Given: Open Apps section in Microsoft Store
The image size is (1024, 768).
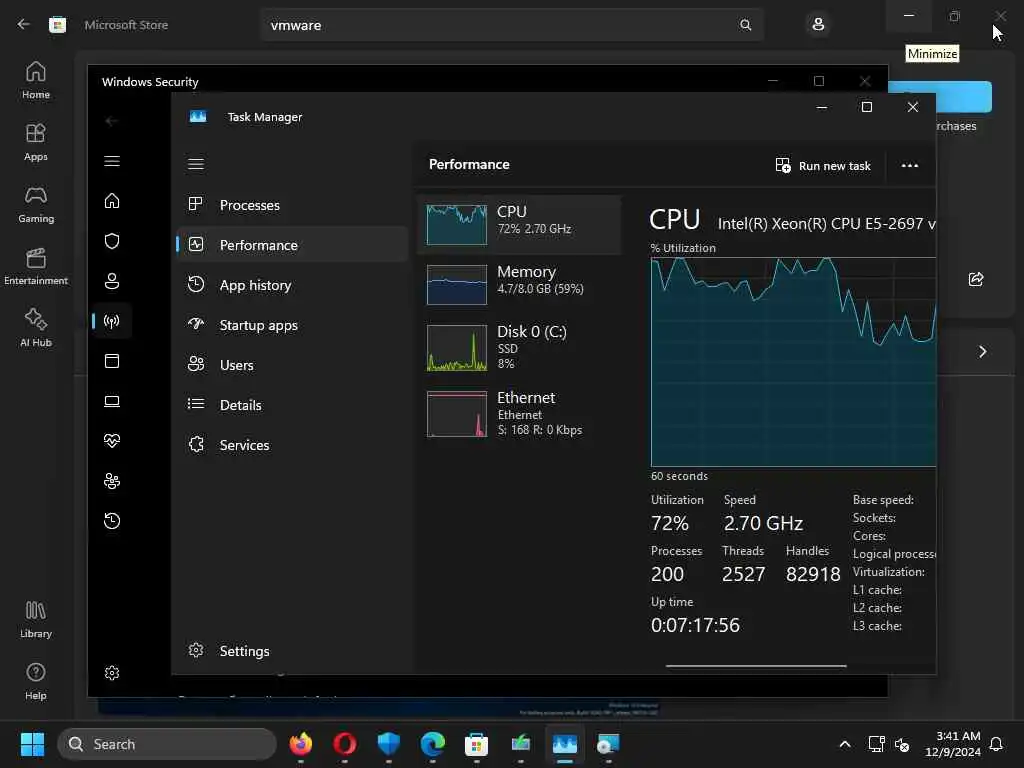Looking at the screenshot, I should (36, 142).
